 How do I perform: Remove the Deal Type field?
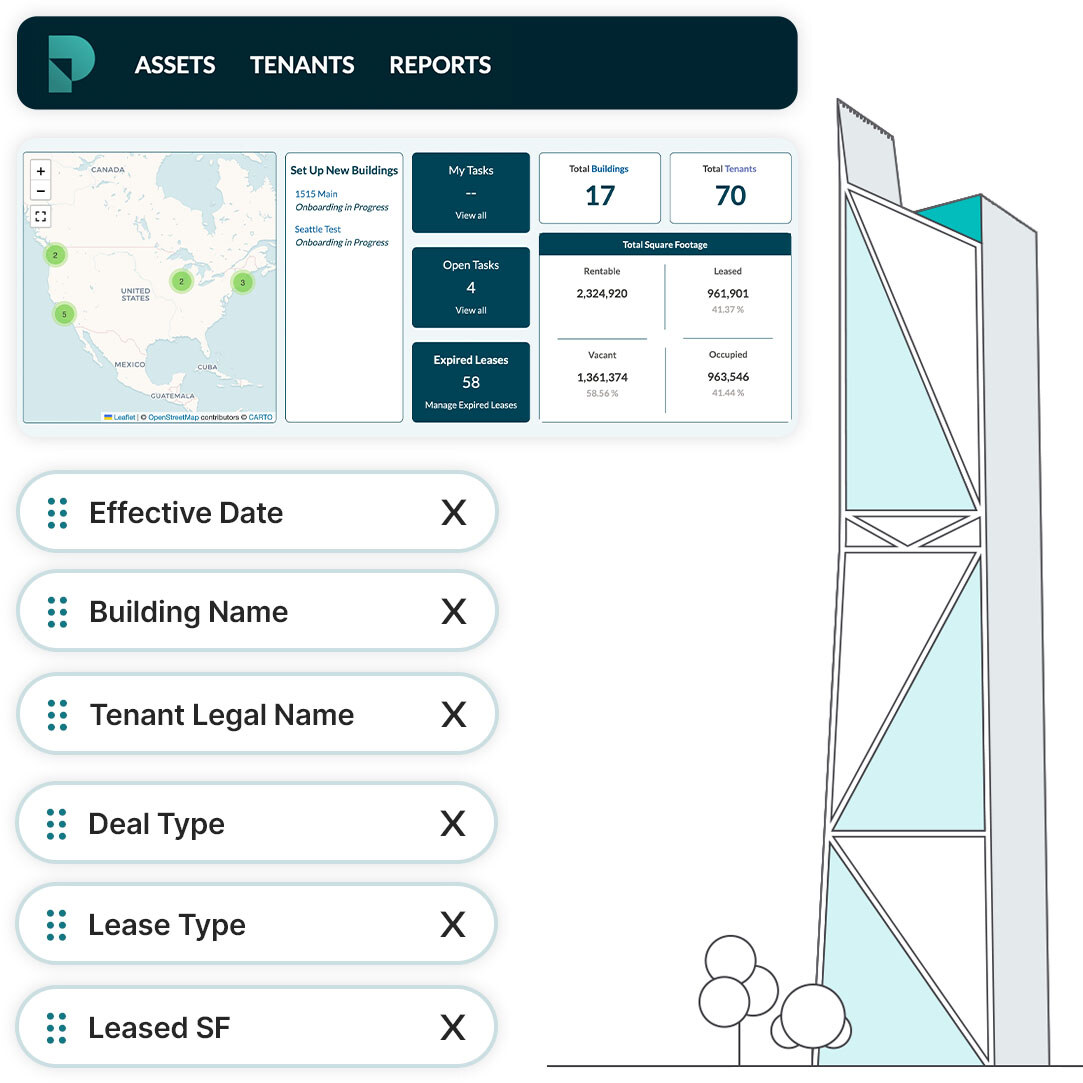453,823
